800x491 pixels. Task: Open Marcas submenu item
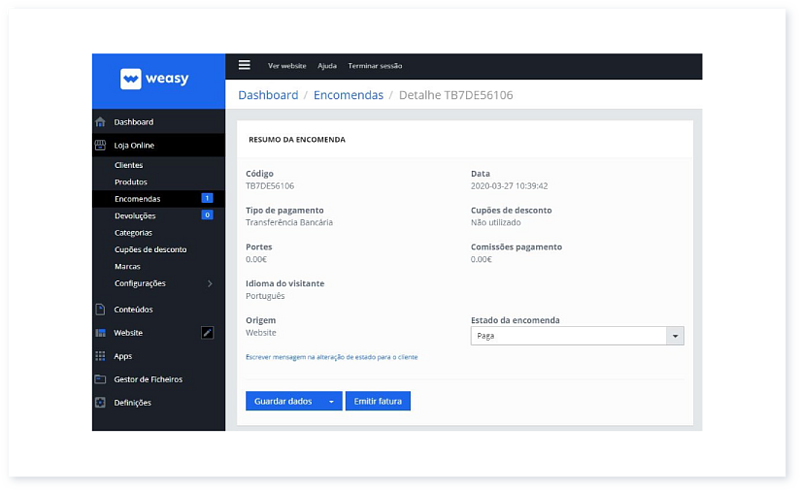128,266
